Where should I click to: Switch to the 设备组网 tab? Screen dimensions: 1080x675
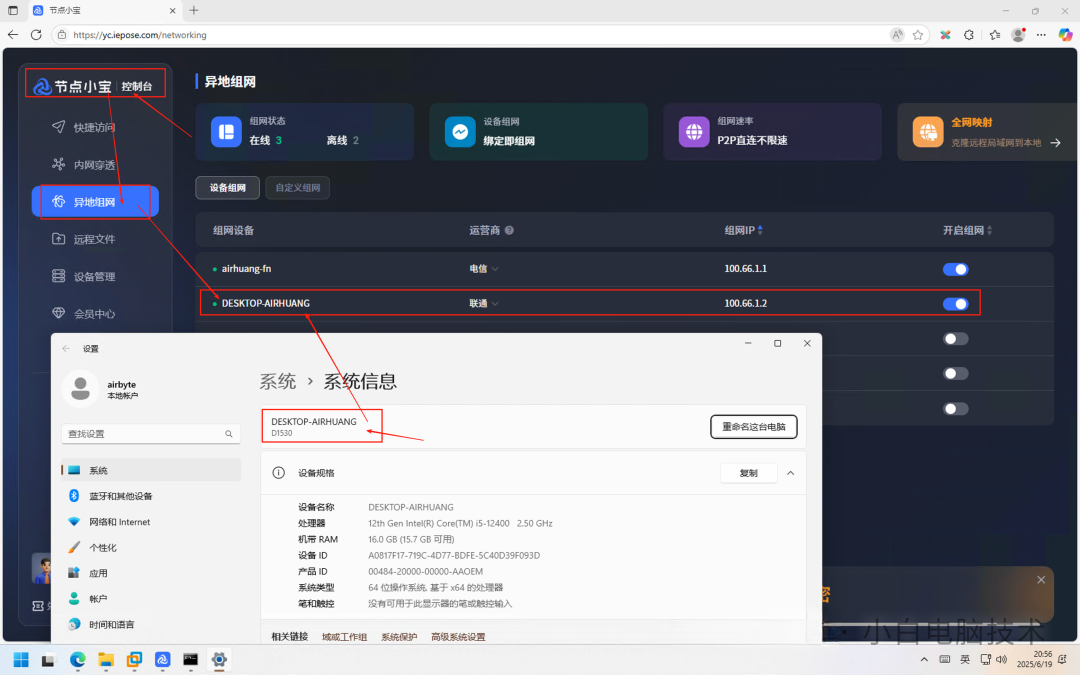click(227, 187)
